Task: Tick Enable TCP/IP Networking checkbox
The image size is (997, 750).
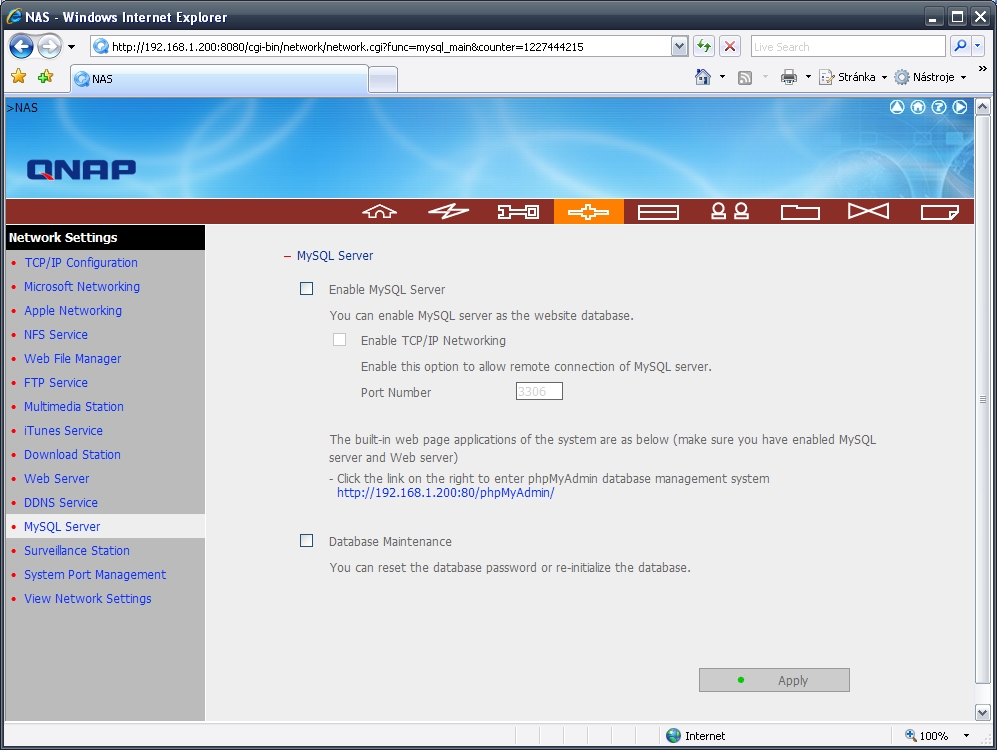Action: (340, 339)
